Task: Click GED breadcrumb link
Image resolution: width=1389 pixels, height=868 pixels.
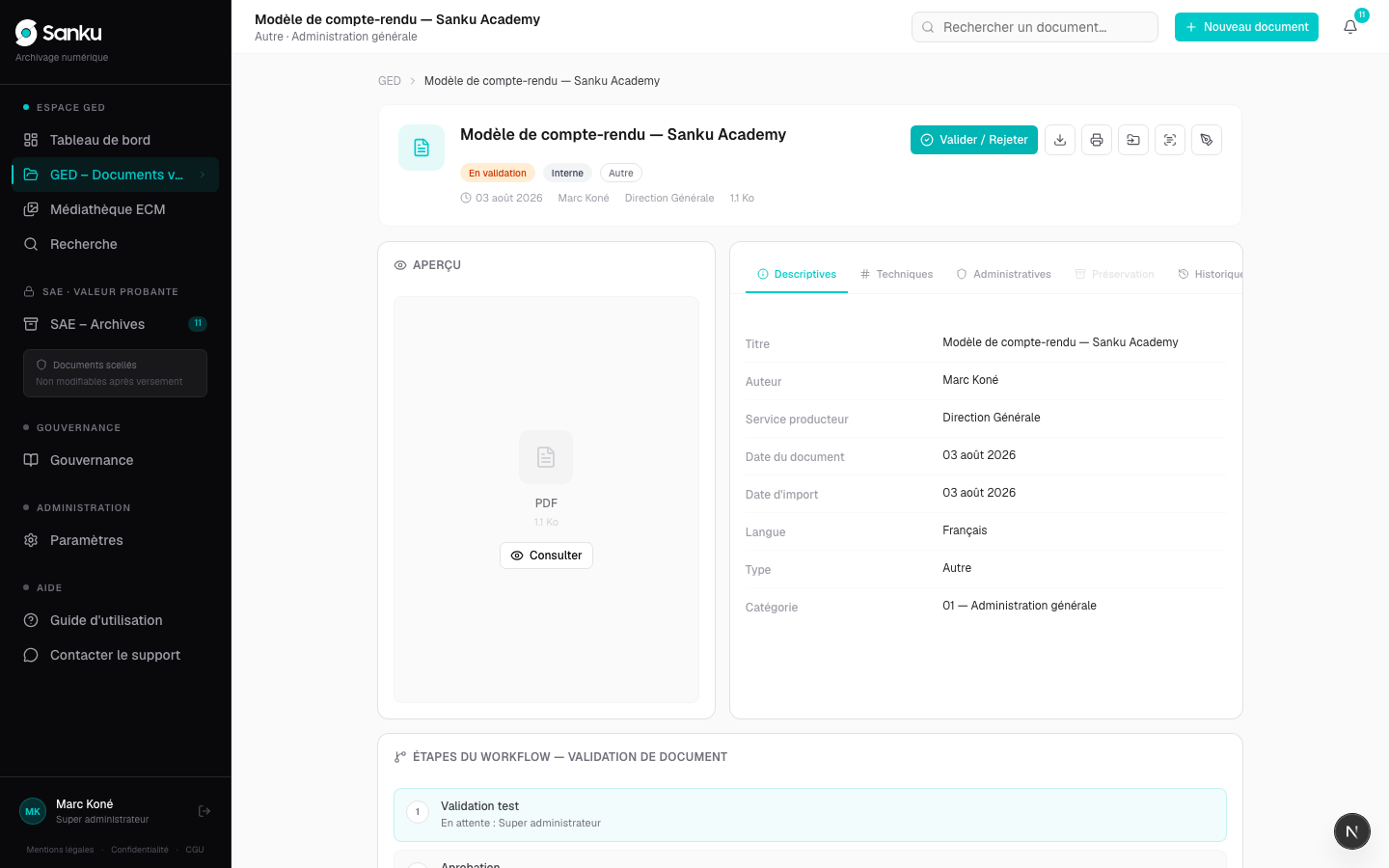Action: [x=390, y=81]
